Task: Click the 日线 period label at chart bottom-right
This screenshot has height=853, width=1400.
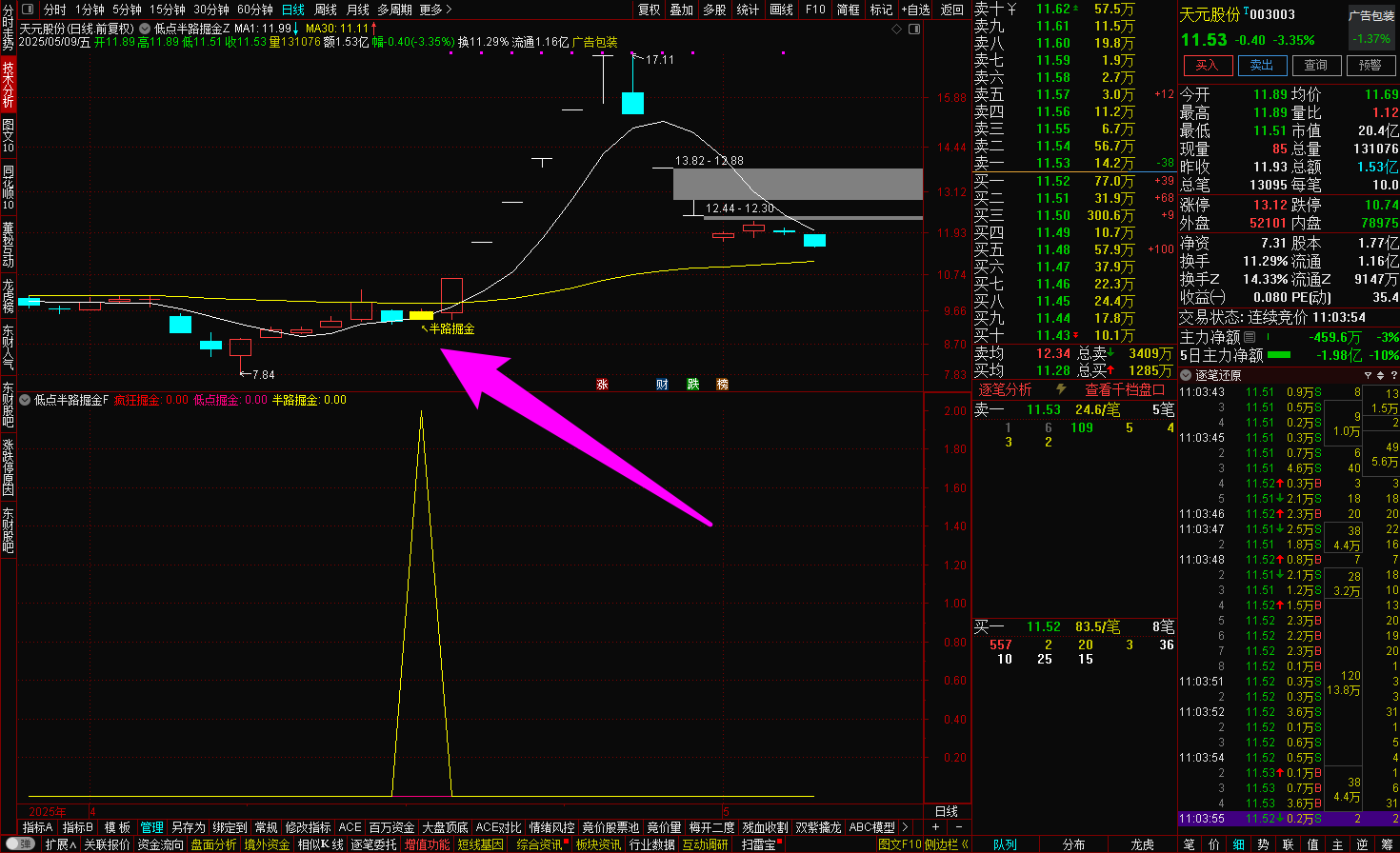Action: (x=947, y=811)
